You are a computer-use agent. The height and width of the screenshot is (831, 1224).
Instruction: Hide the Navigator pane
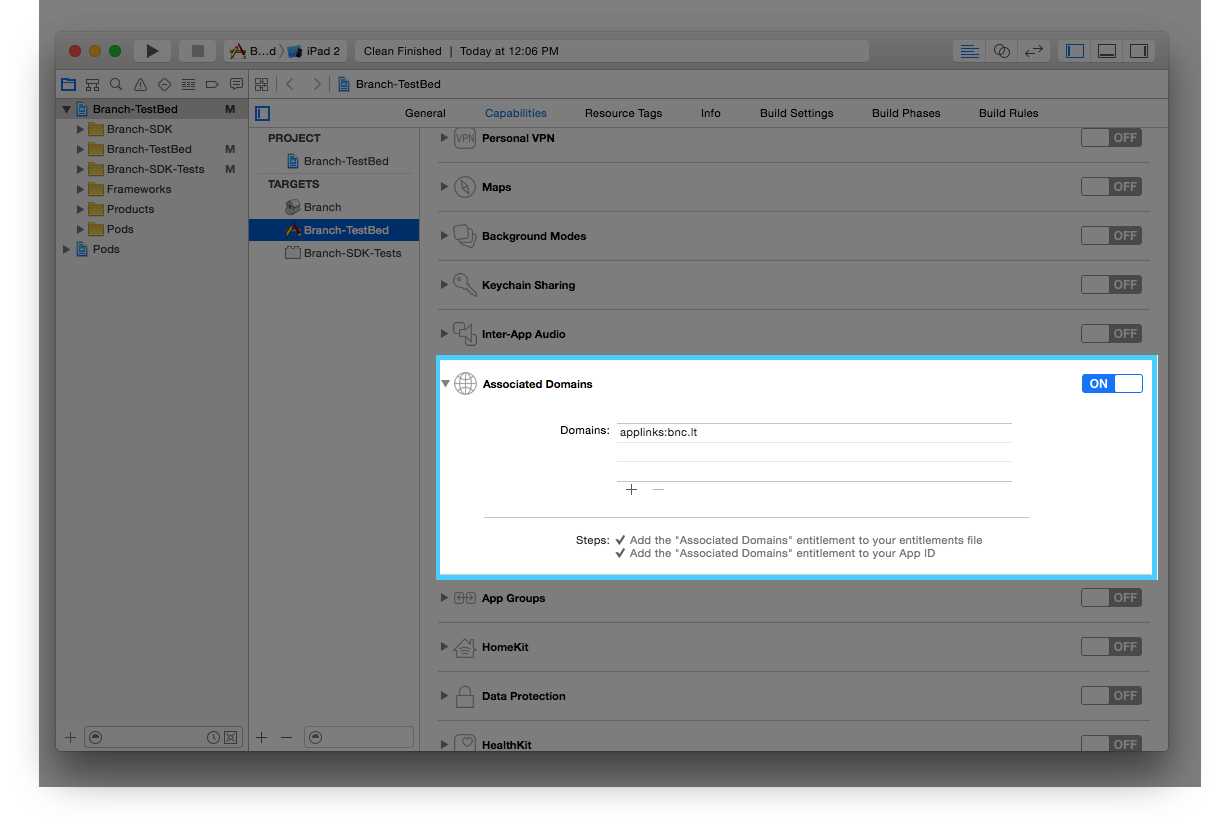click(1075, 51)
